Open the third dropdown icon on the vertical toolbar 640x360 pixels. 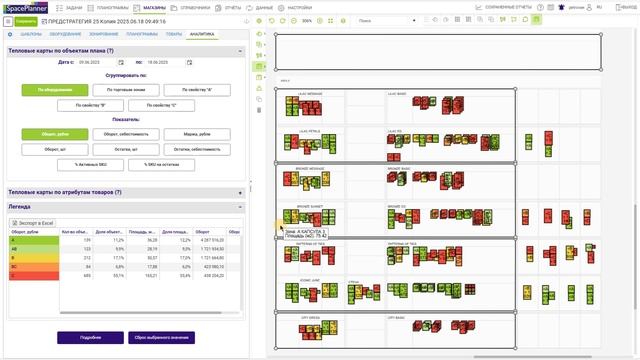point(260,56)
